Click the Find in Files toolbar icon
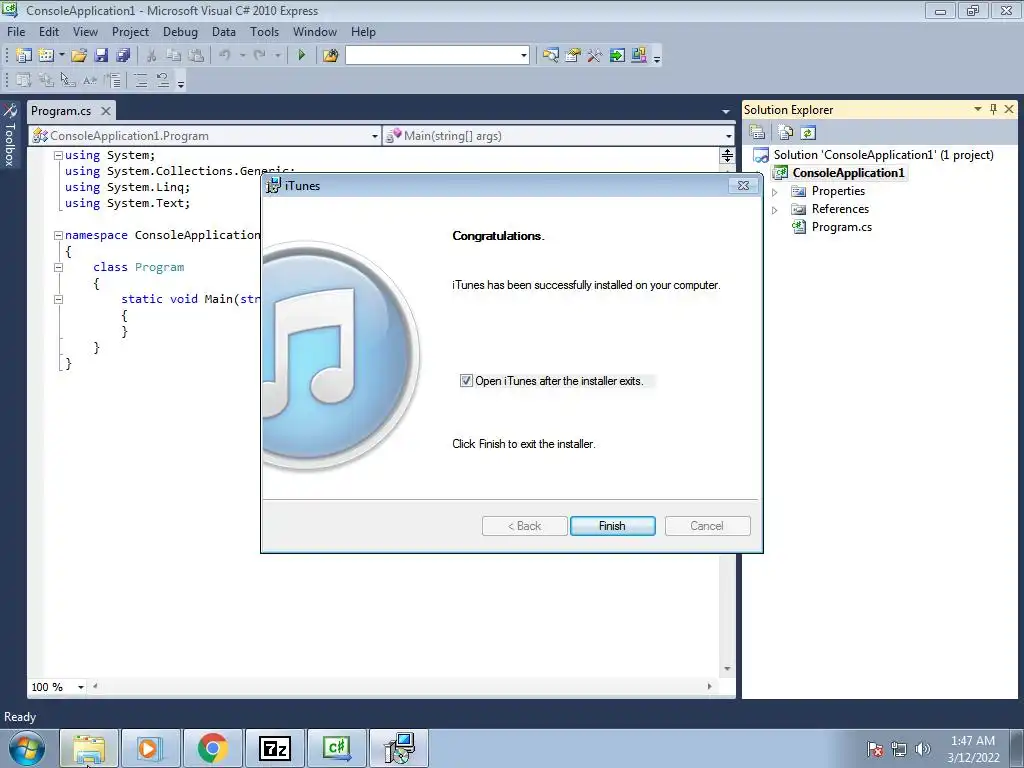Image resolution: width=1024 pixels, height=768 pixels. tap(331, 56)
